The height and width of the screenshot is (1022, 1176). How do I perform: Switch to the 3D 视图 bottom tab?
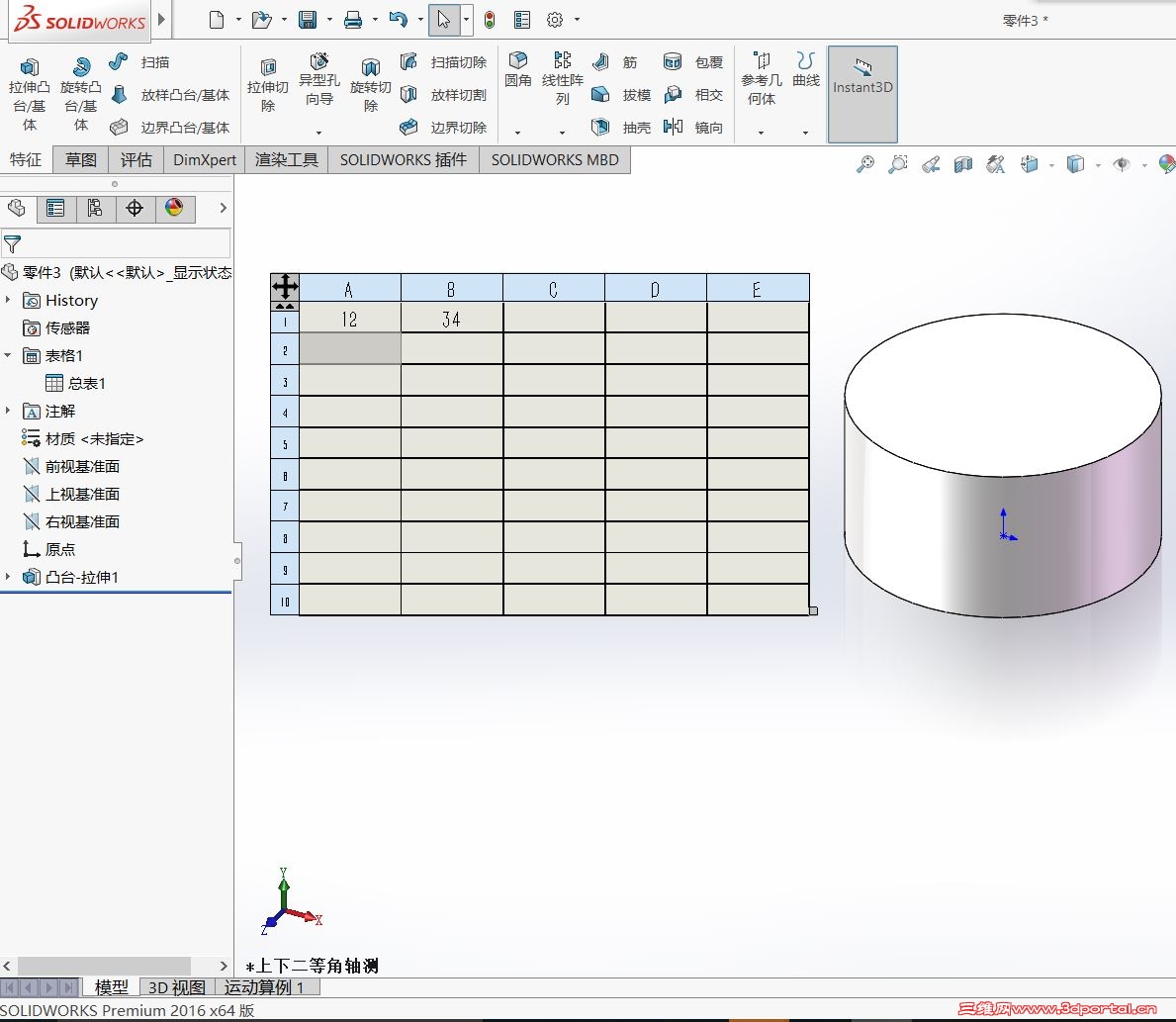(x=177, y=986)
